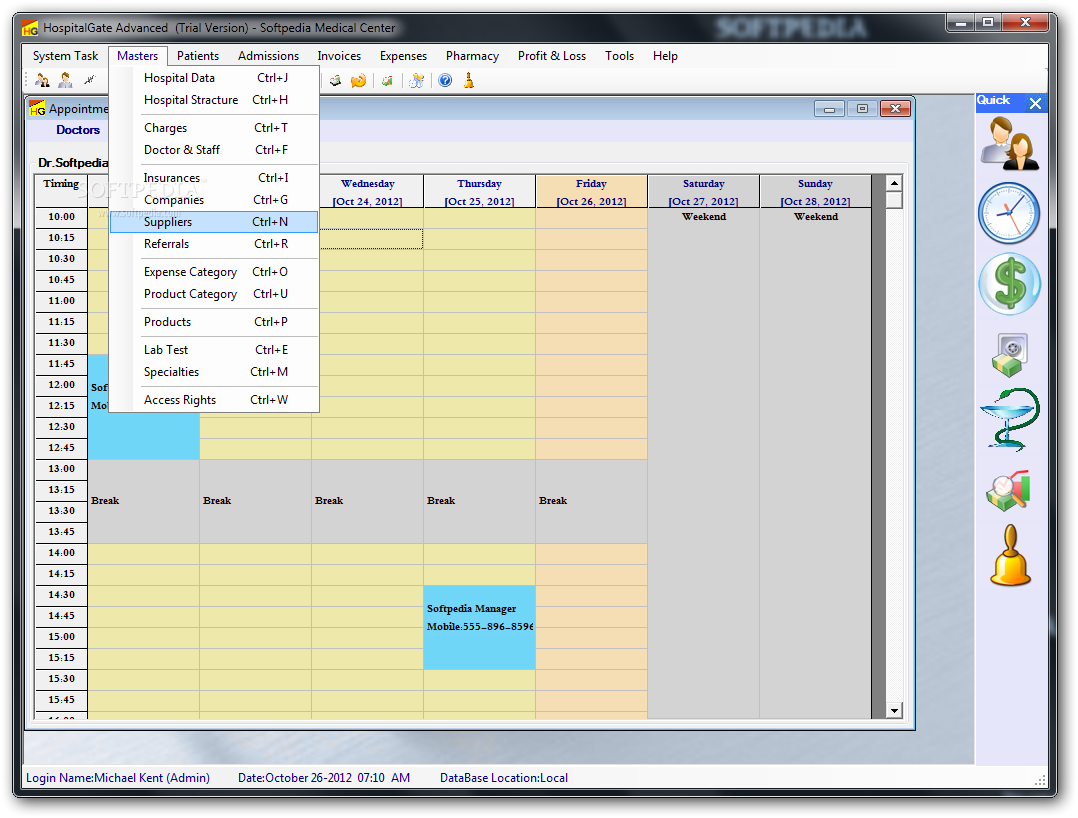Click the 14:30 timing row label
Image resolution: width=1078 pixels, height=818 pixels.
click(x=61, y=595)
